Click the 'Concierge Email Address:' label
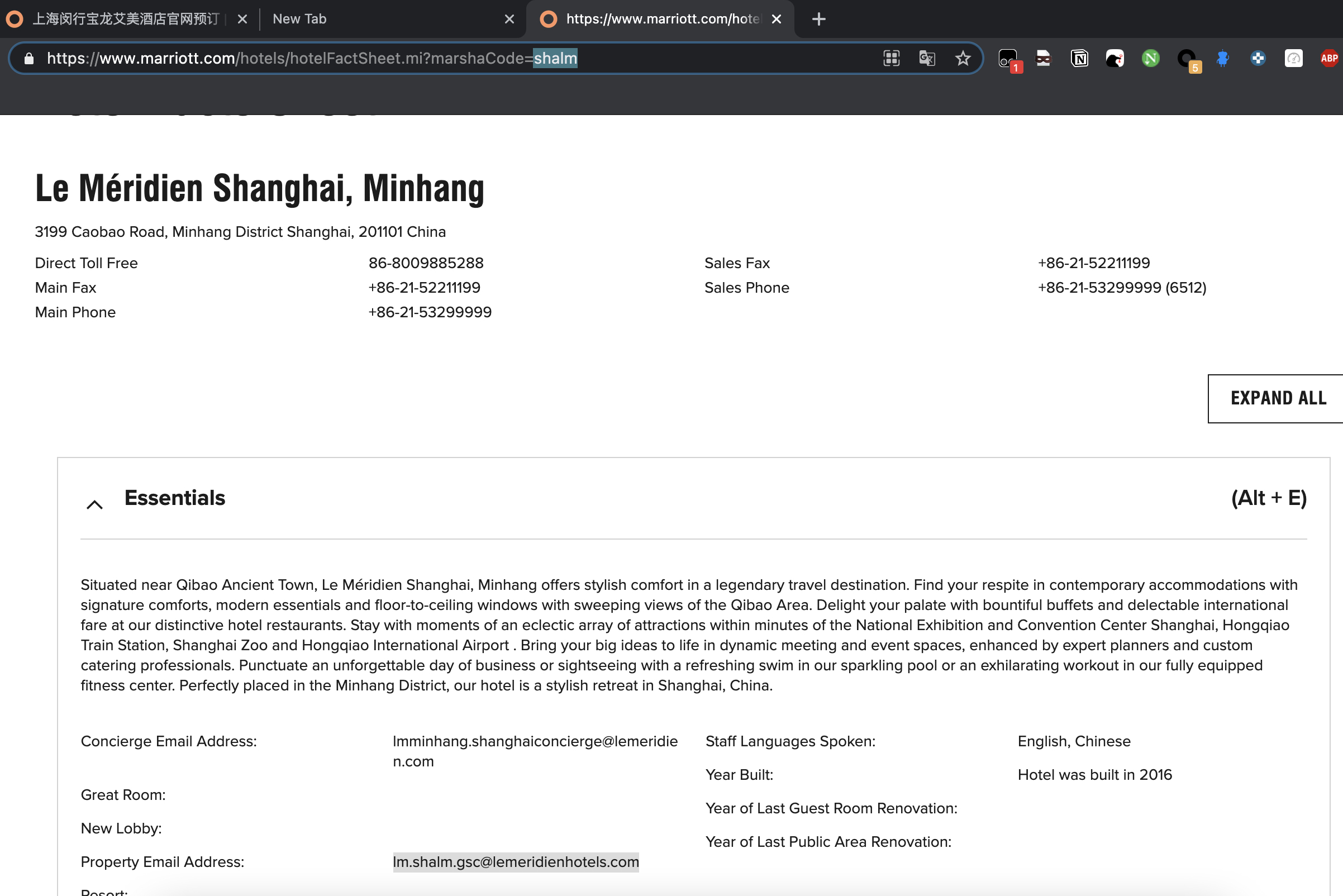The height and width of the screenshot is (896, 1343). [169, 741]
